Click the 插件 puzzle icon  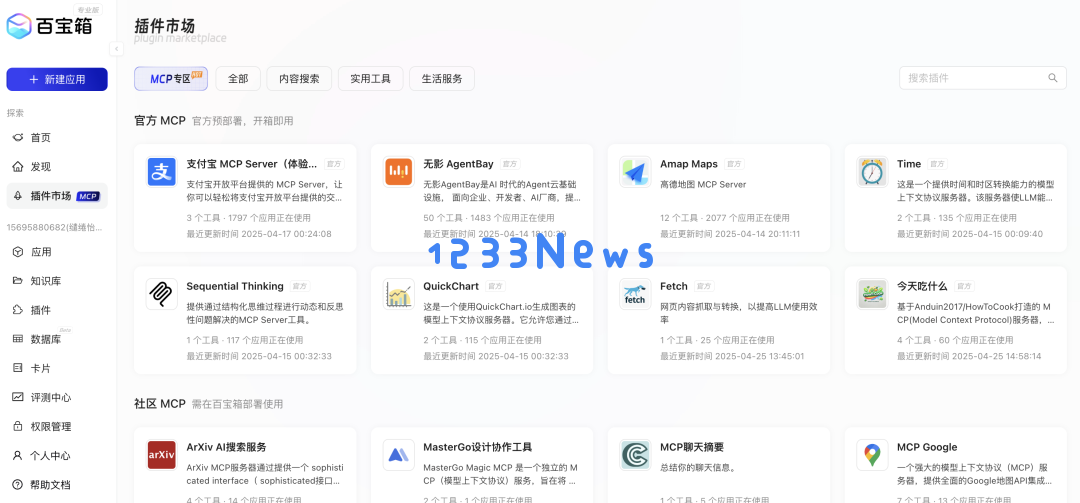[18, 310]
